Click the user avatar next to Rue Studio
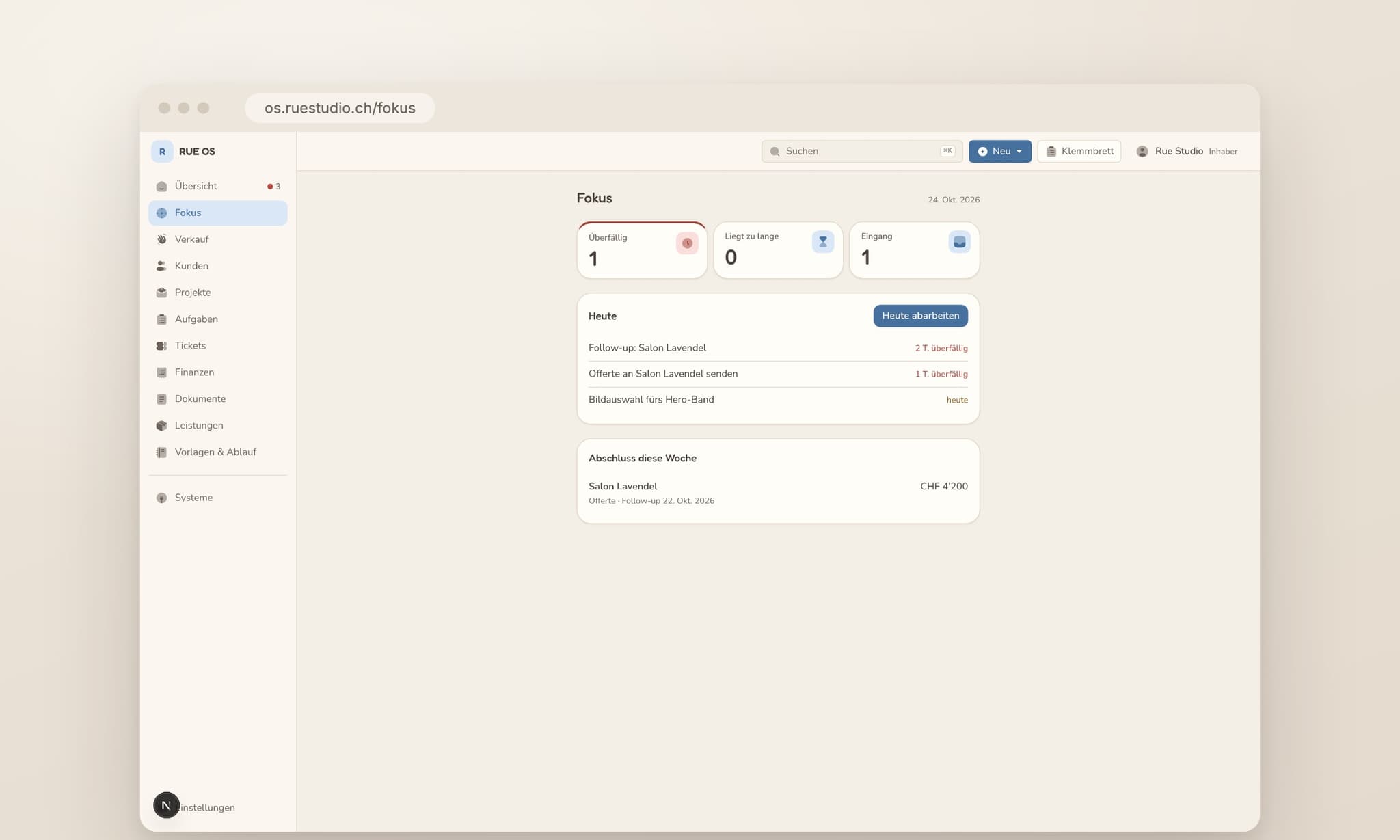Viewport: 1400px width, 840px height. [1142, 152]
